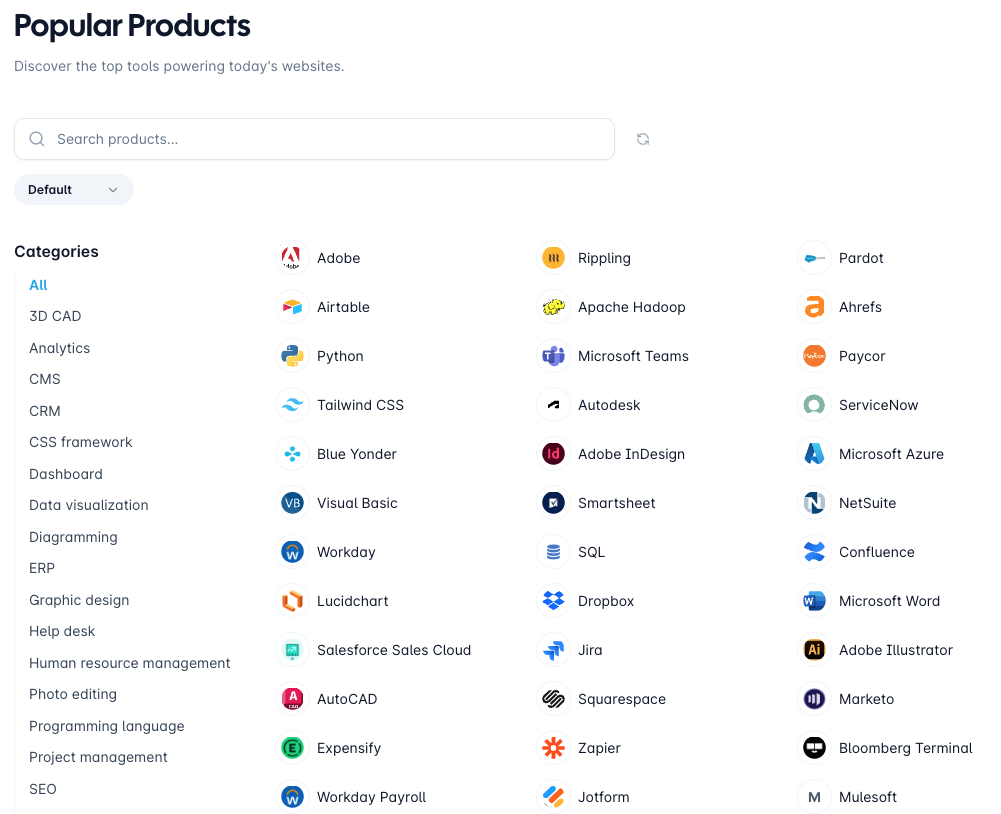The height and width of the screenshot is (814, 1001).
Task: Select the 3D CAD category
Action: 55,316
